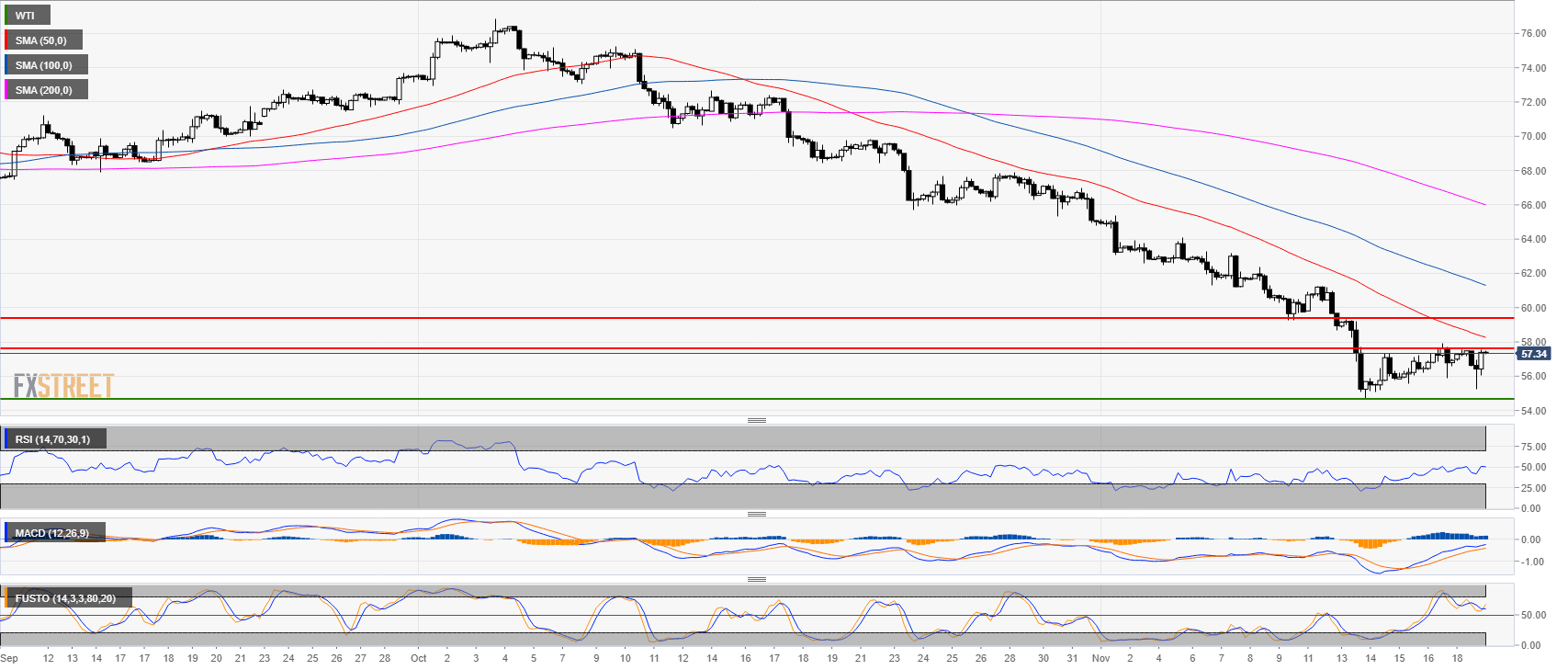Click the 76.00 label on the price axis
The width and height of the screenshot is (1568, 670).
[1532, 33]
